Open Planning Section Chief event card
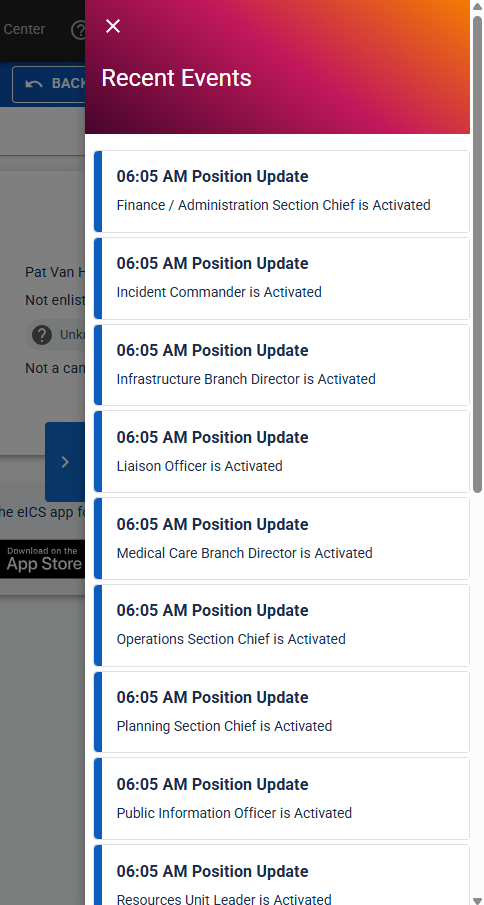This screenshot has height=905, width=484. point(282,712)
